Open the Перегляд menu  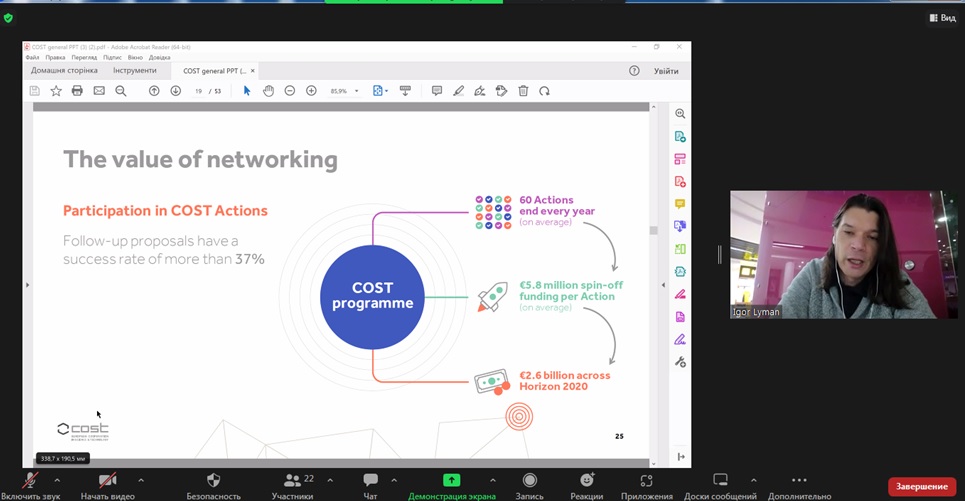click(84, 57)
